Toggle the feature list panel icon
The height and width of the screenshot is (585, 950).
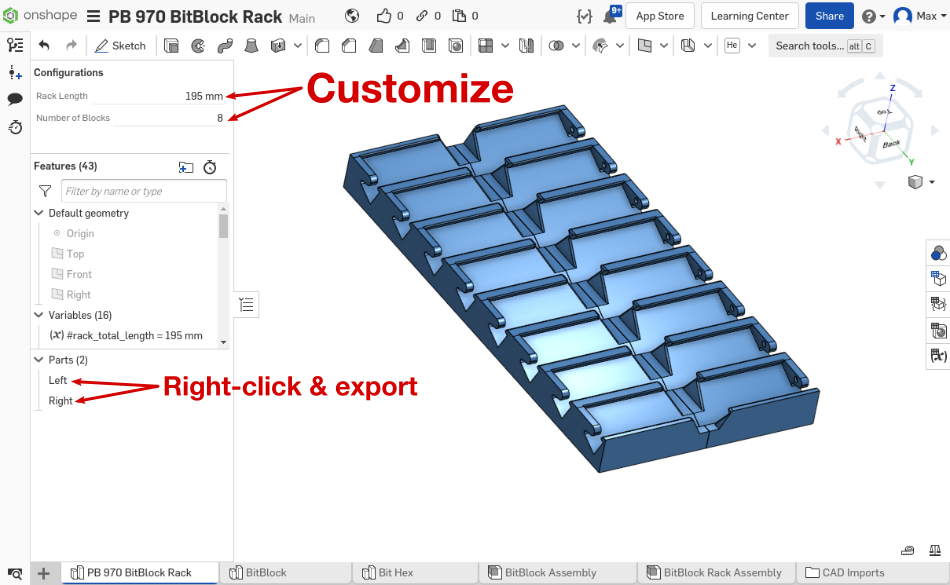pos(15,45)
